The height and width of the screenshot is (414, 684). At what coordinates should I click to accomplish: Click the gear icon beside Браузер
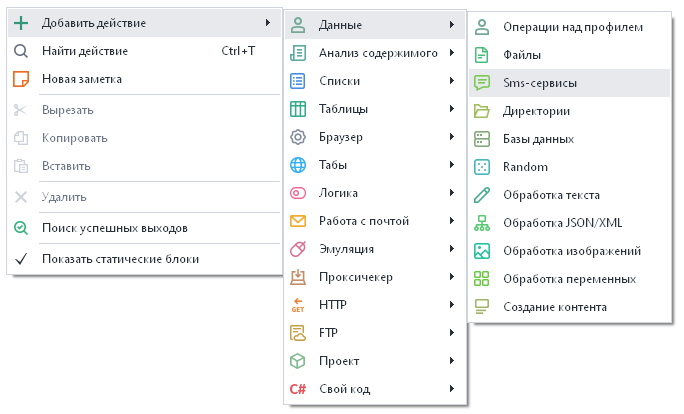[x=297, y=137]
